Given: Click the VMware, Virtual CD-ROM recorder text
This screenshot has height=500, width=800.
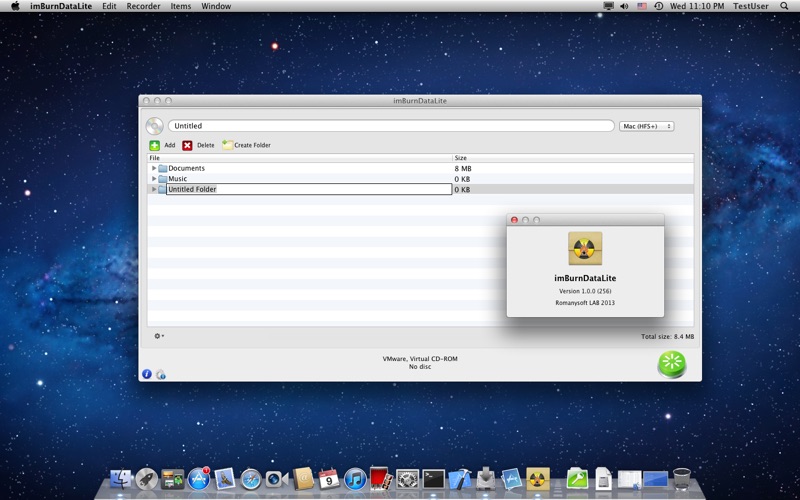Looking at the screenshot, I should (420, 359).
